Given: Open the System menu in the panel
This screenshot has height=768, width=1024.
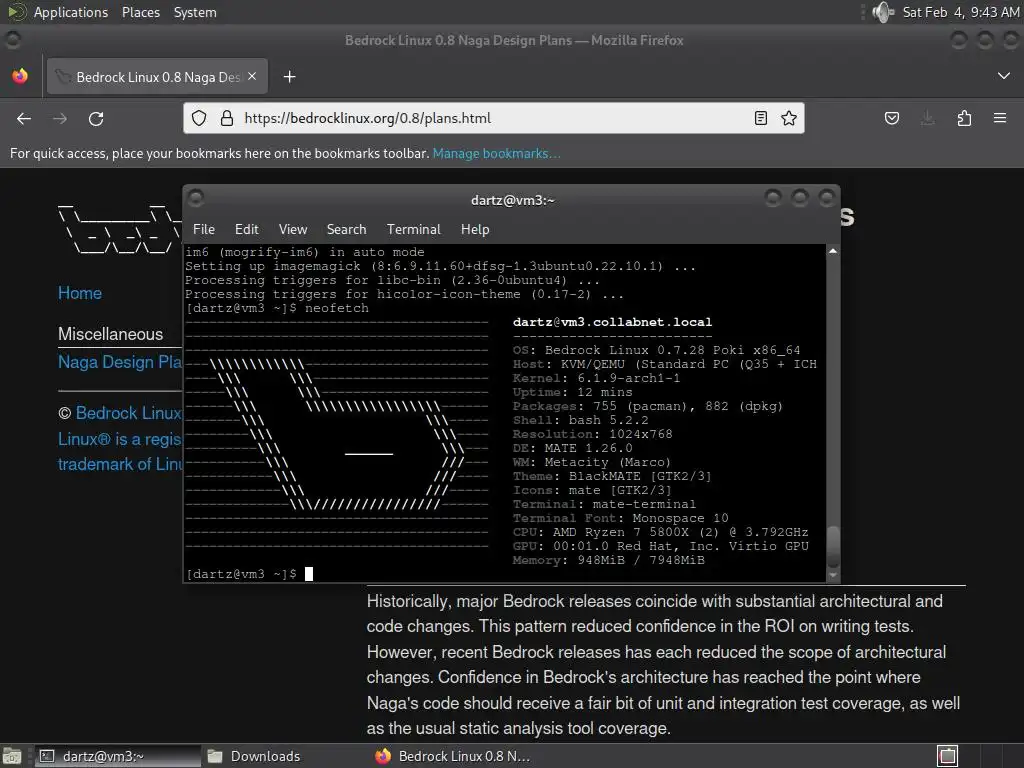Looking at the screenshot, I should [x=195, y=12].
